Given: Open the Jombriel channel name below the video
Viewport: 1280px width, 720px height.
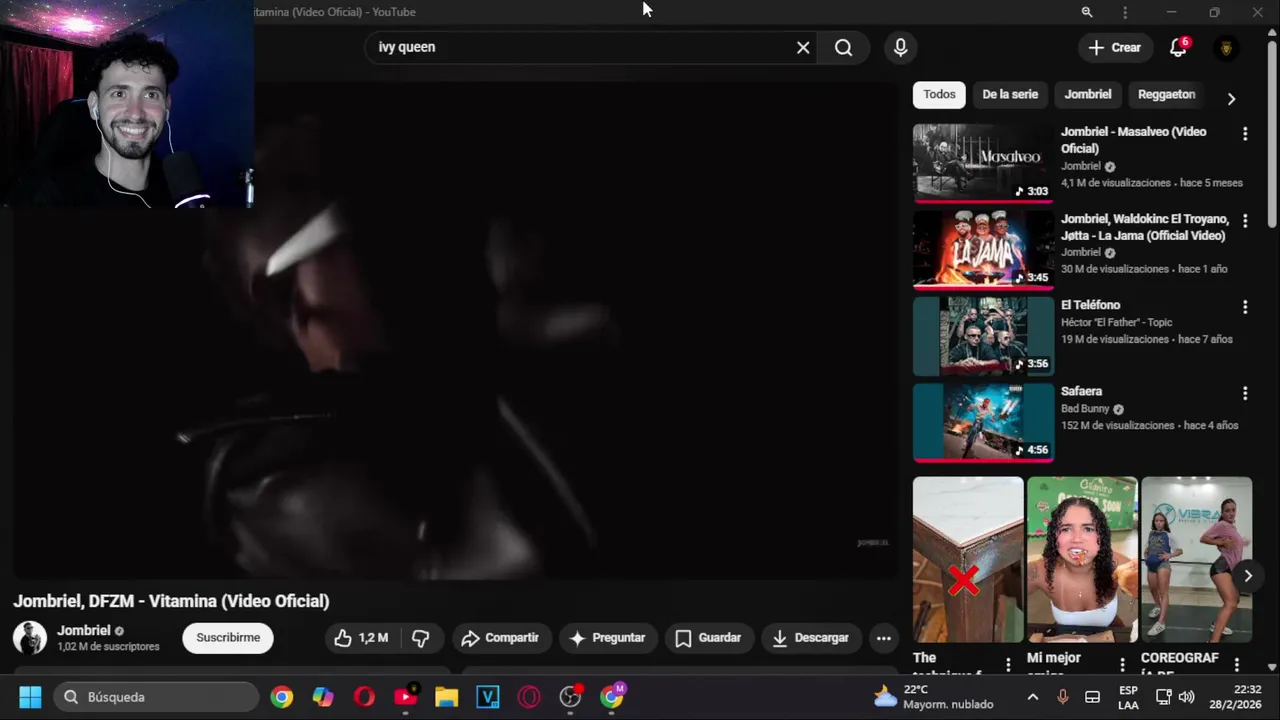Looking at the screenshot, I should click(x=84, y=631).
